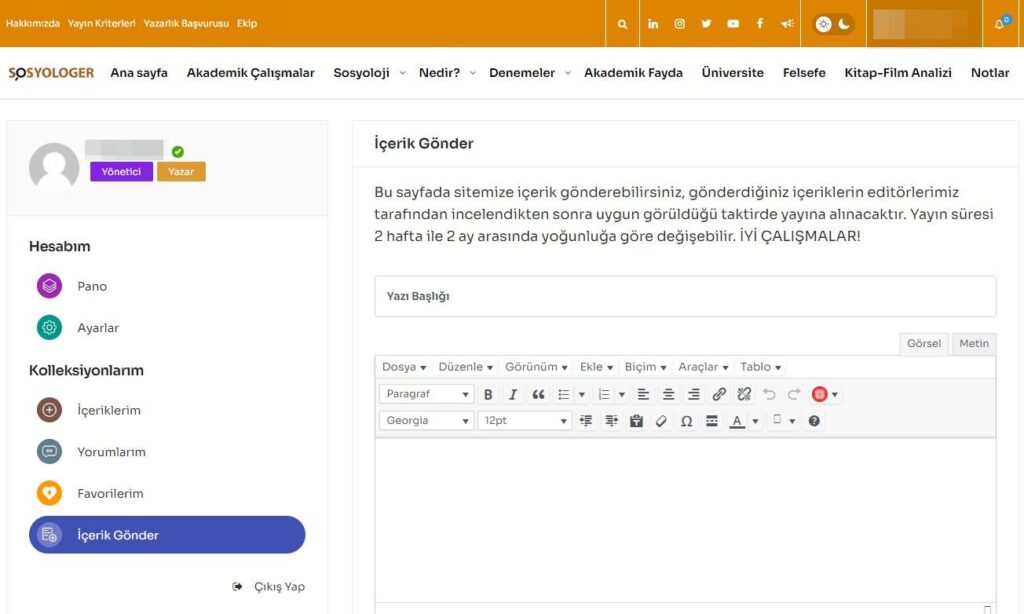Open the Araçlar editor menu
This screenshot has width=1024, height=614.
(x=703, y=367)
